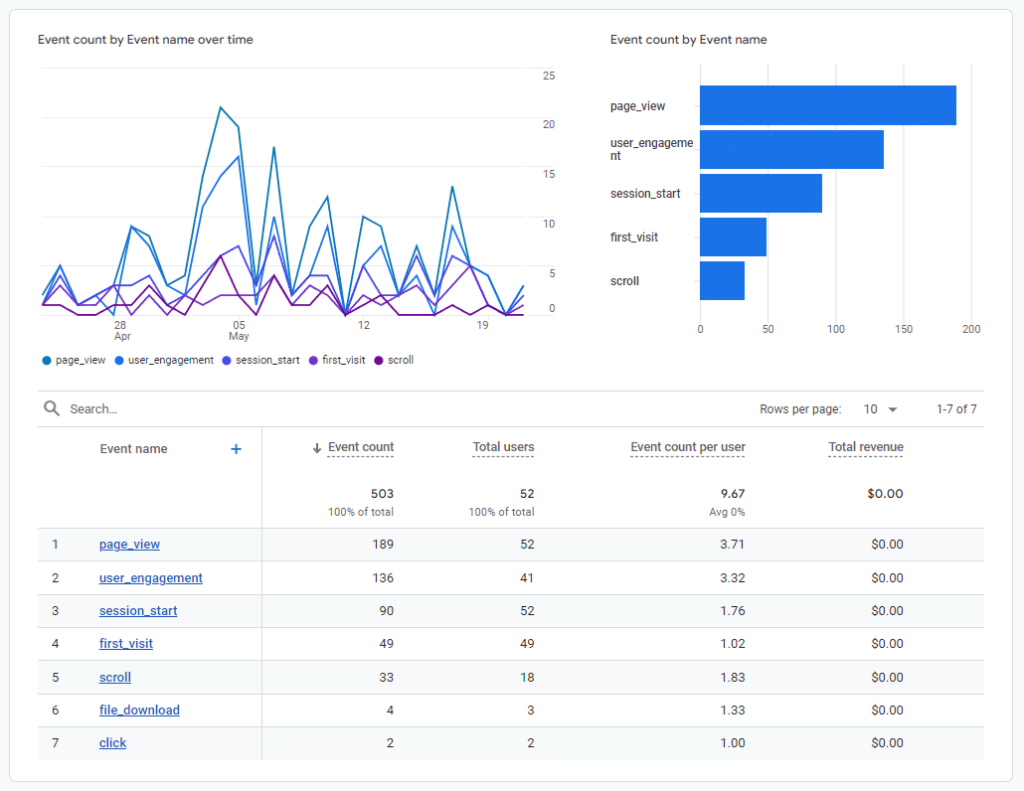Sort table by Total revenue column
The image size is (1024, 791).
[x=865, y=448]
